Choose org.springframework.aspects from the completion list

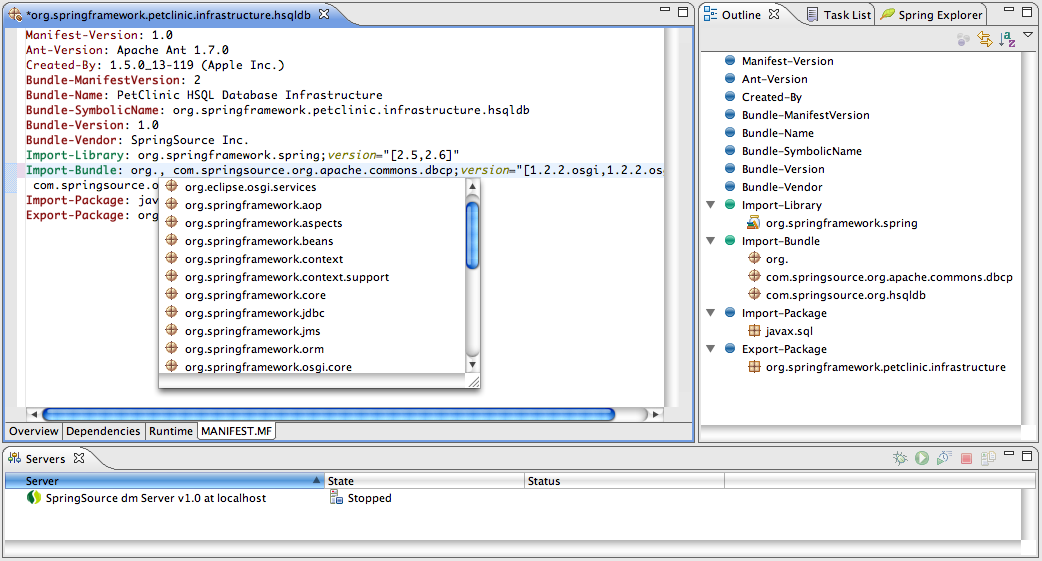tap(312, 223)
